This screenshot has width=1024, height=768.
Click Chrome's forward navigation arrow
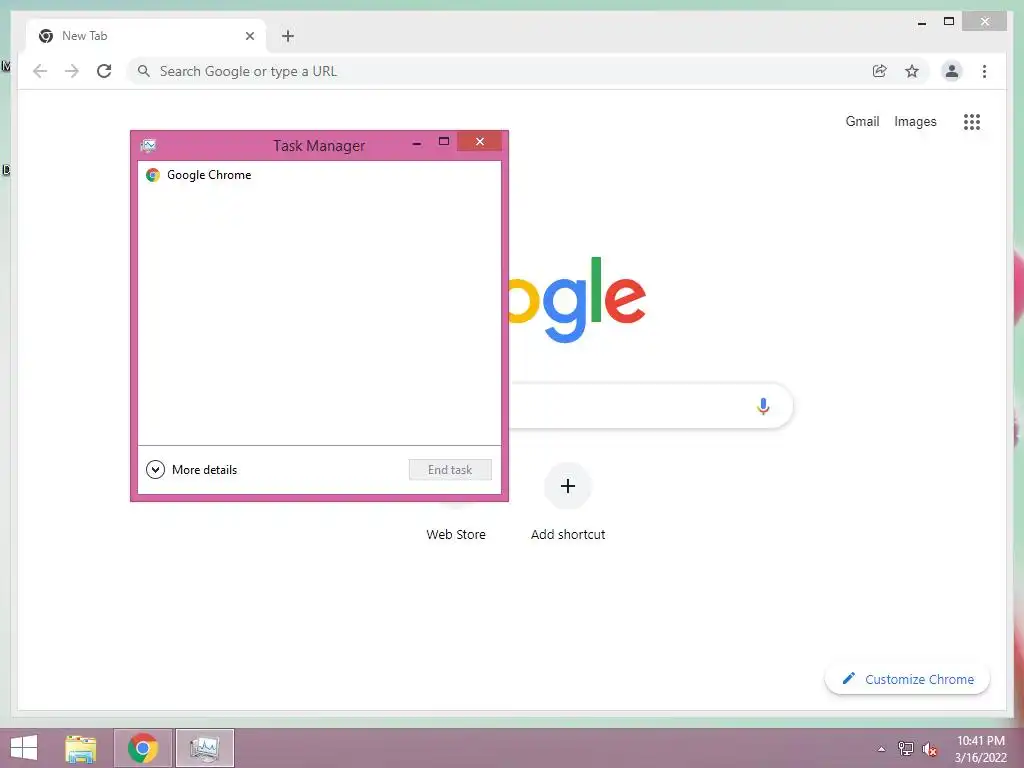(72, 71)
